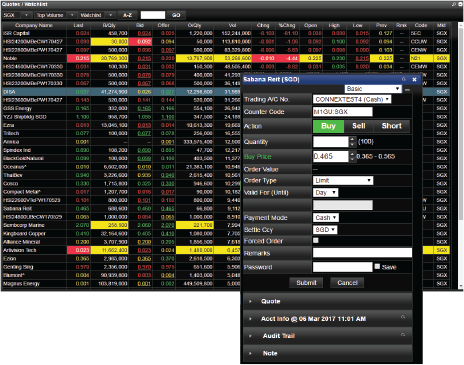This screenshot has width=464, height=365.
Task: Click the Cancel button
Action: pyautogui.click(x=347, y=283)
